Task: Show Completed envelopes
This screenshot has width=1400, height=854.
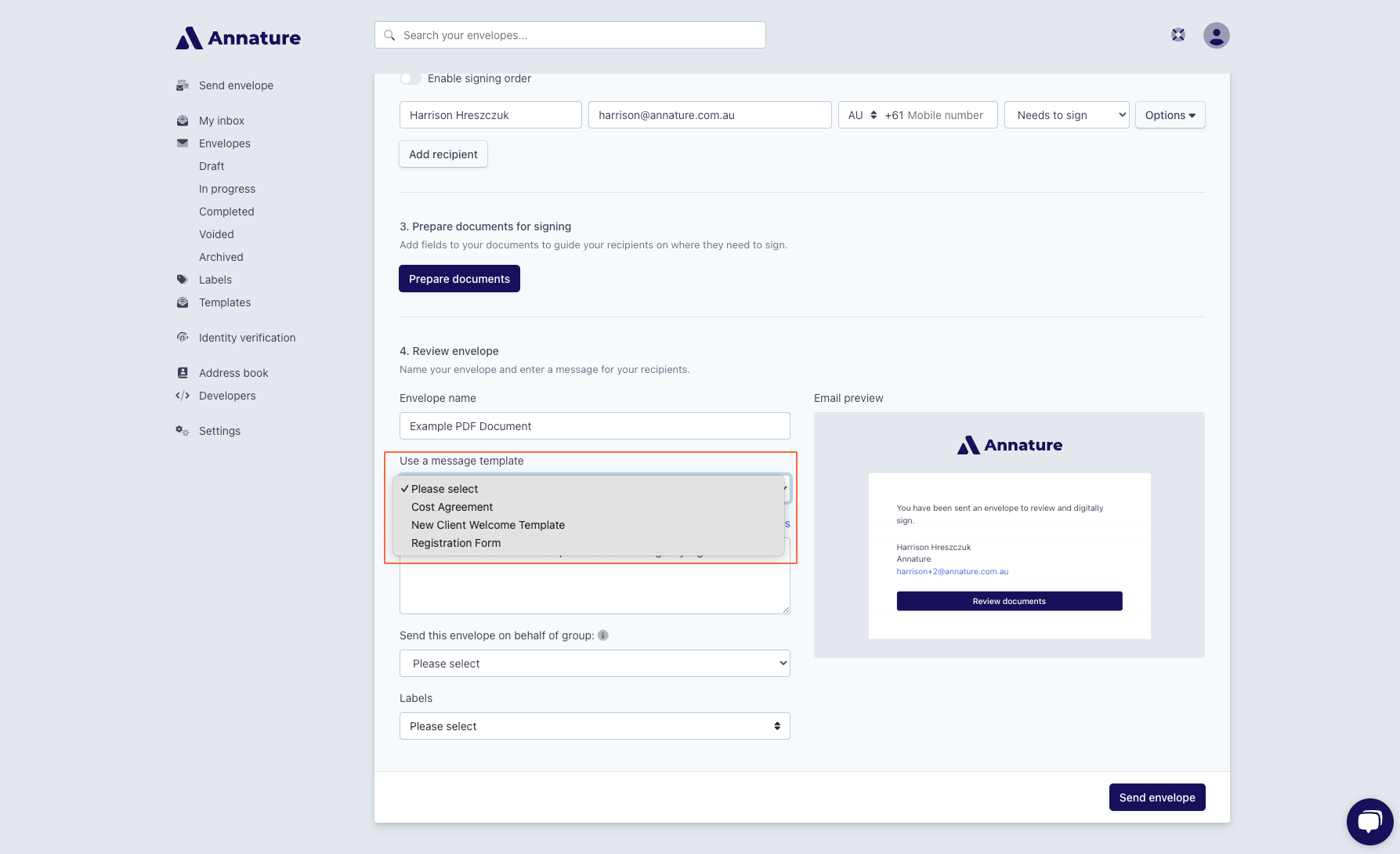Action: [226, 212]
